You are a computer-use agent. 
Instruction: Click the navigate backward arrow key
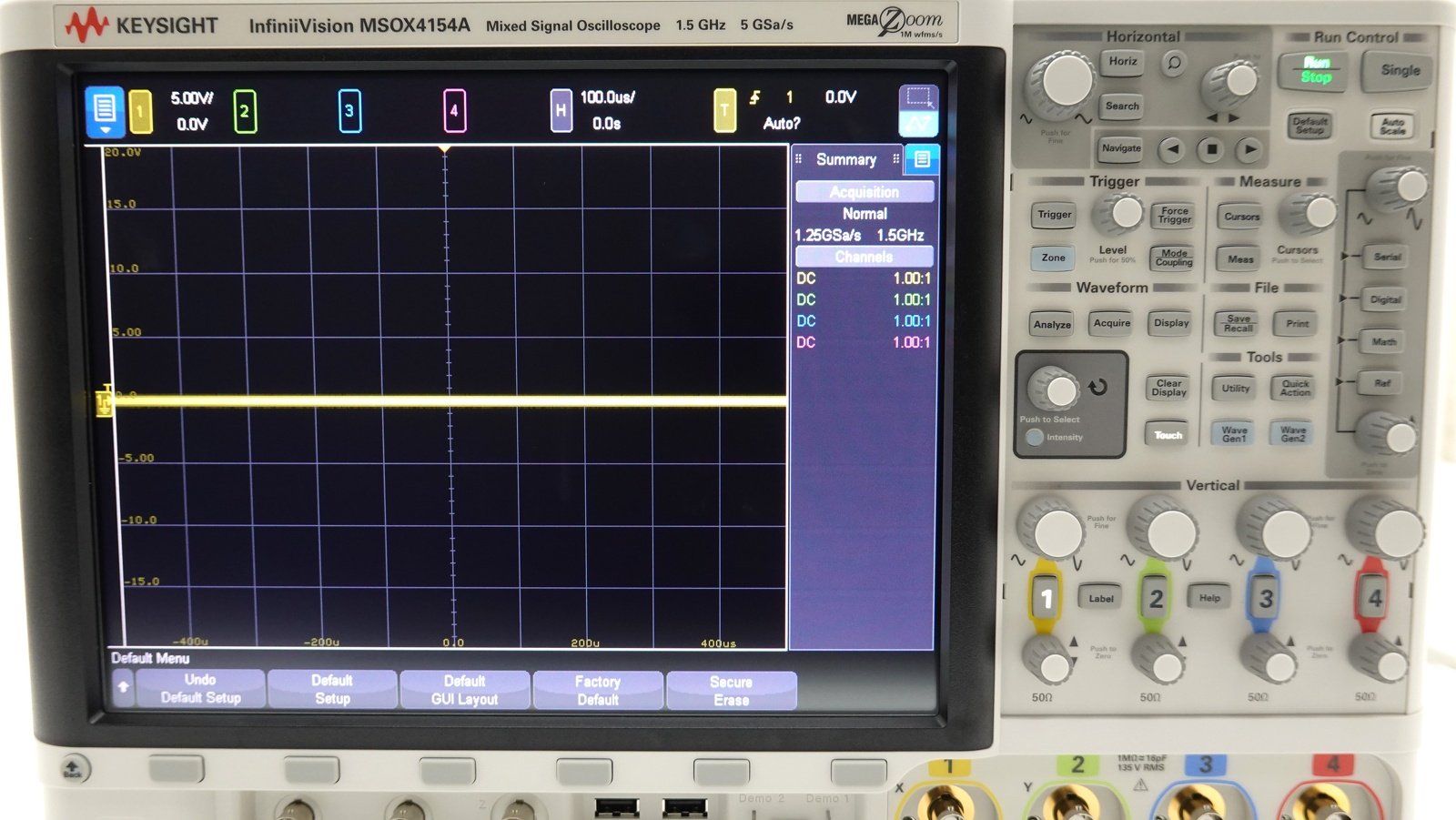pyautogui.click(x=1172, y=148)
